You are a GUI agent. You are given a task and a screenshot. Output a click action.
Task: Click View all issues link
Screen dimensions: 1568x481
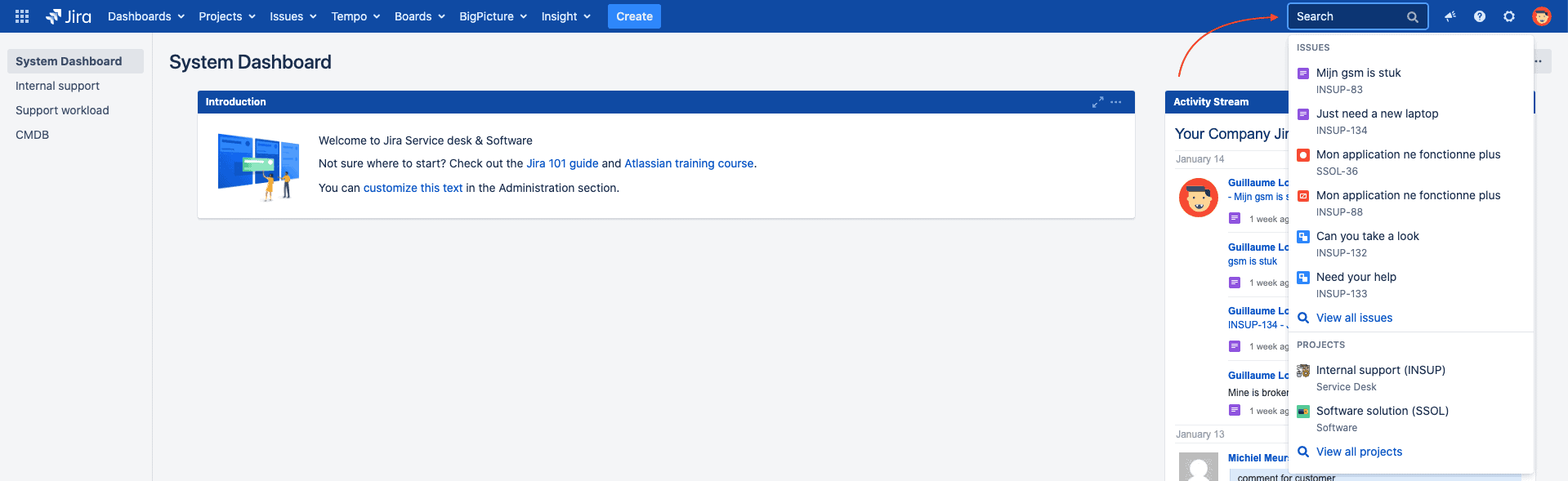click(x=1354, y=318)
